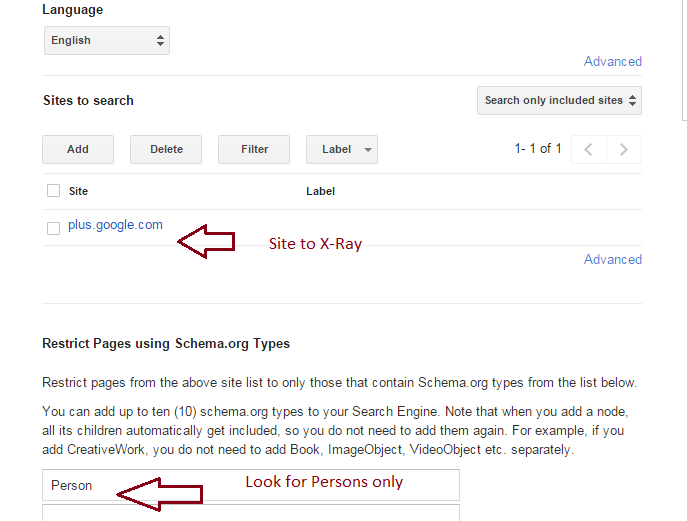Check the plus.google.com row checkbox
Viewport: 687px width, 521px height.
pos(54,228)
